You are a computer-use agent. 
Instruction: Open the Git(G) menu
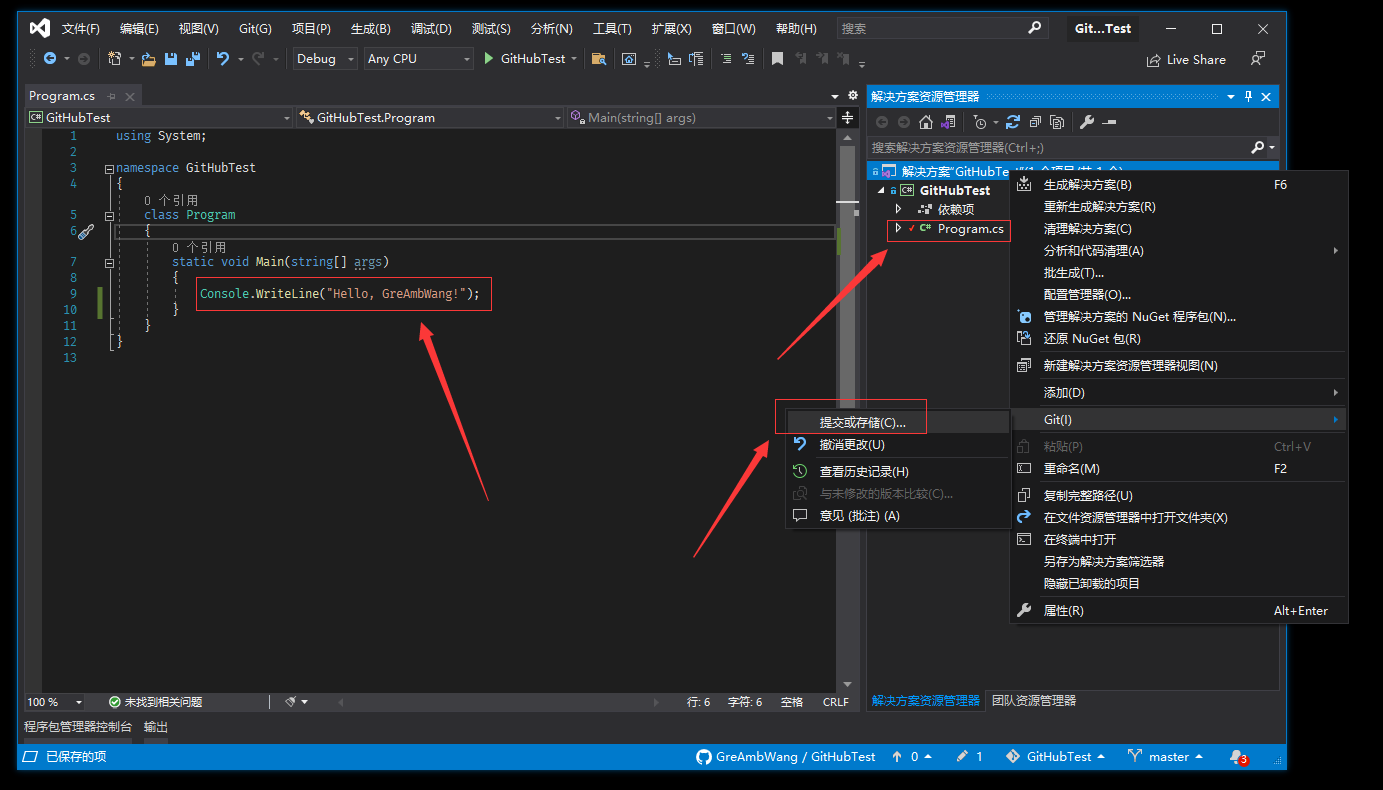point(253,28)
